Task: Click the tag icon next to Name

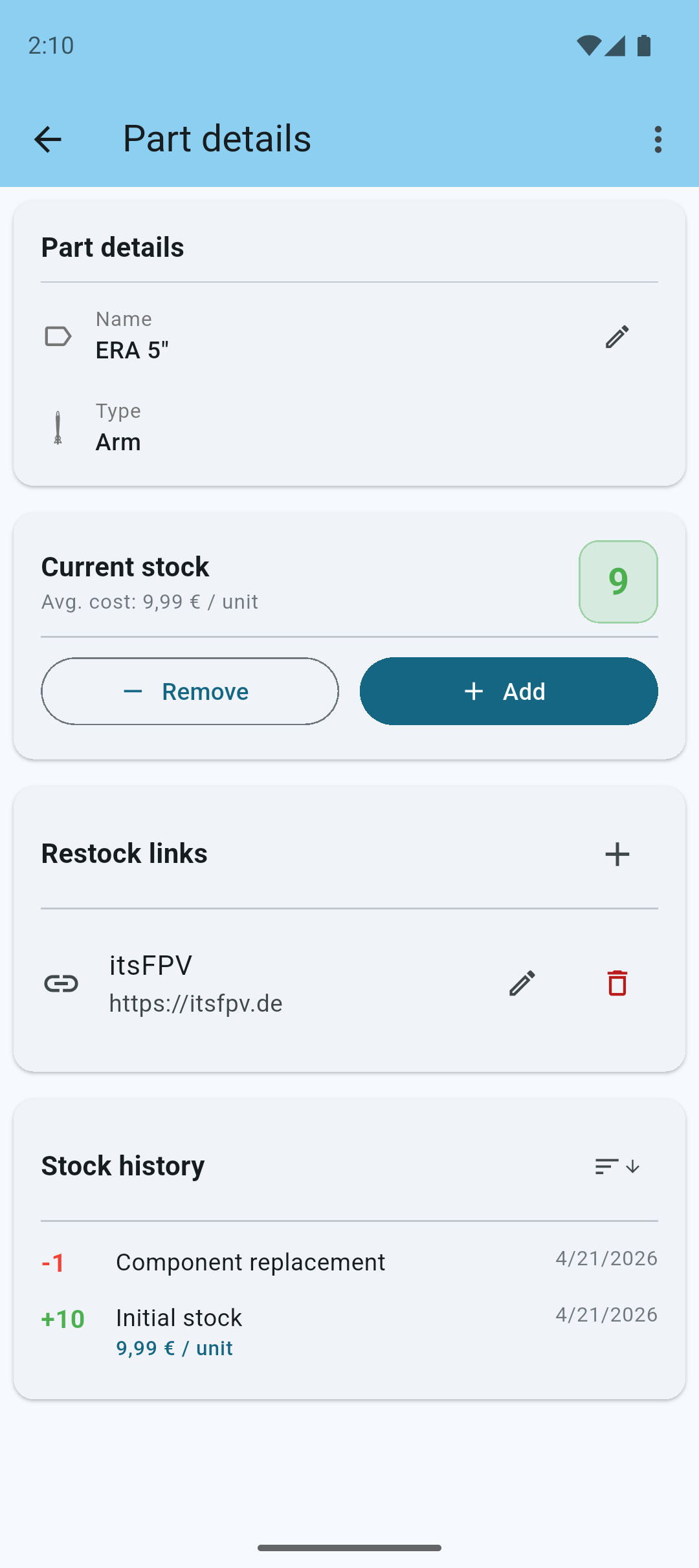Action: [58, 336]
